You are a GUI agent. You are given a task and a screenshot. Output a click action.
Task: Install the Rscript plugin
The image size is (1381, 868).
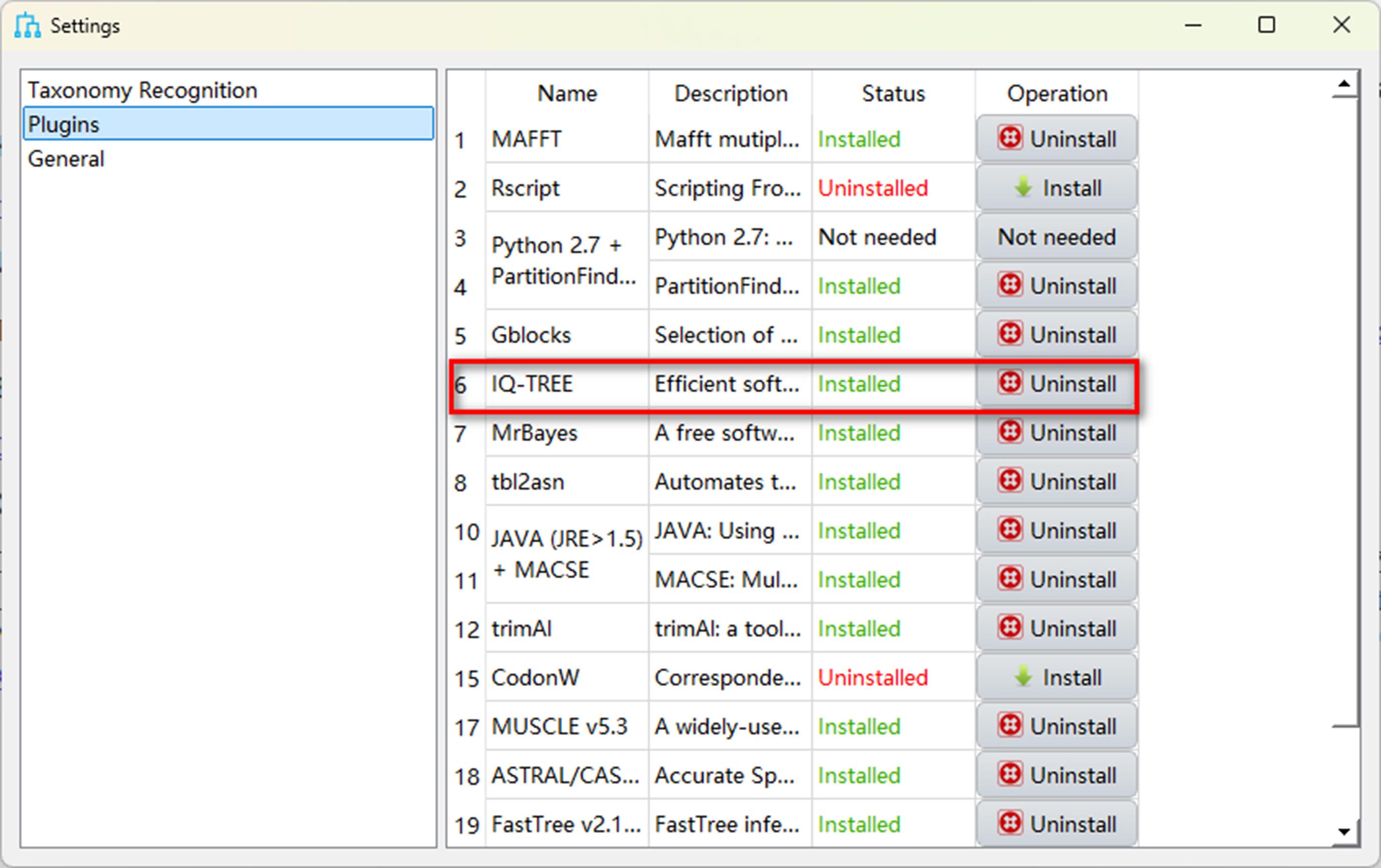pyautogui.click(x=1056, y=187)
